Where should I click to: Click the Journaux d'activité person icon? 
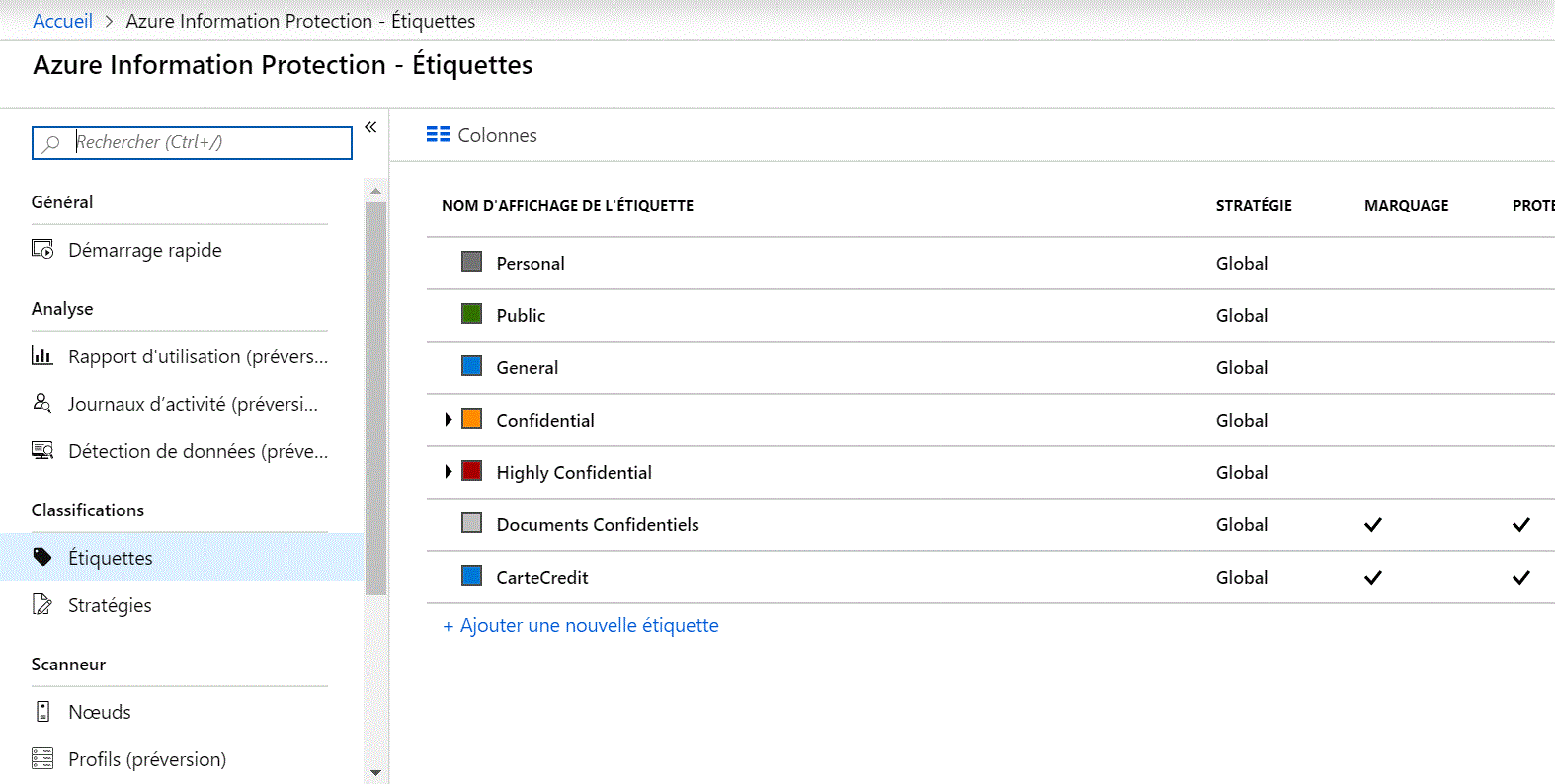coord(41,403)
